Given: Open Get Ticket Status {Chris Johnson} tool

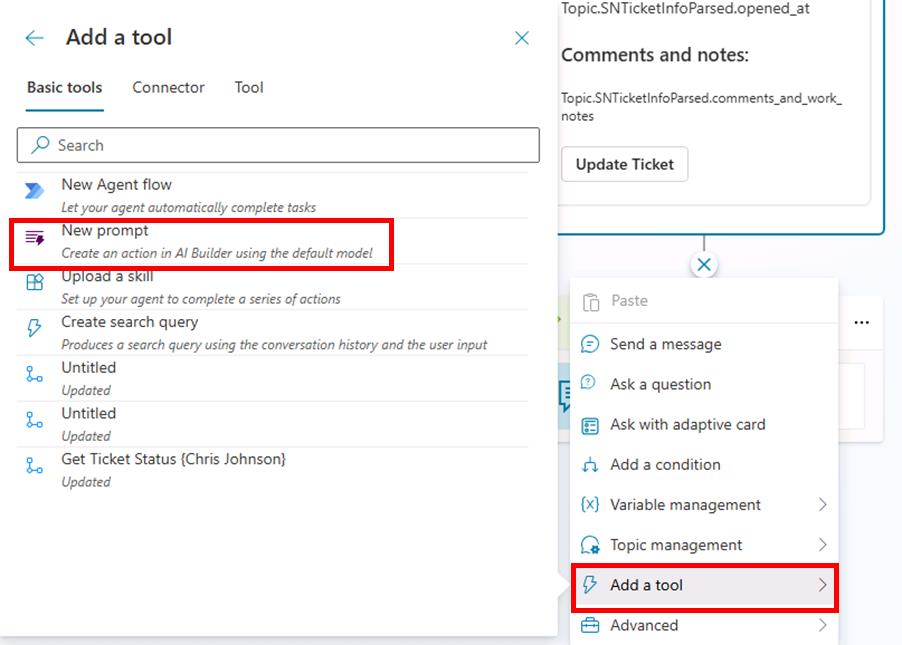Looking at the screenshot, I should [x=173, y=459].
